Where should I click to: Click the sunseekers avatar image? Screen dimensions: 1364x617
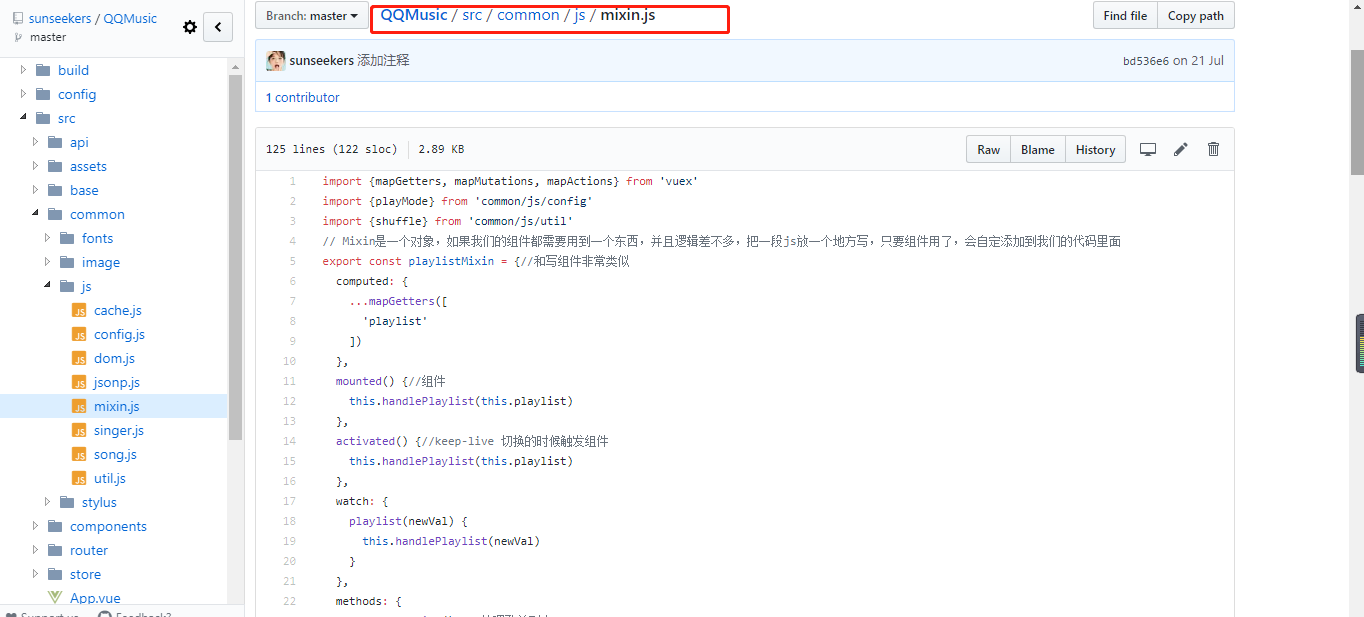tap(276, 61)
